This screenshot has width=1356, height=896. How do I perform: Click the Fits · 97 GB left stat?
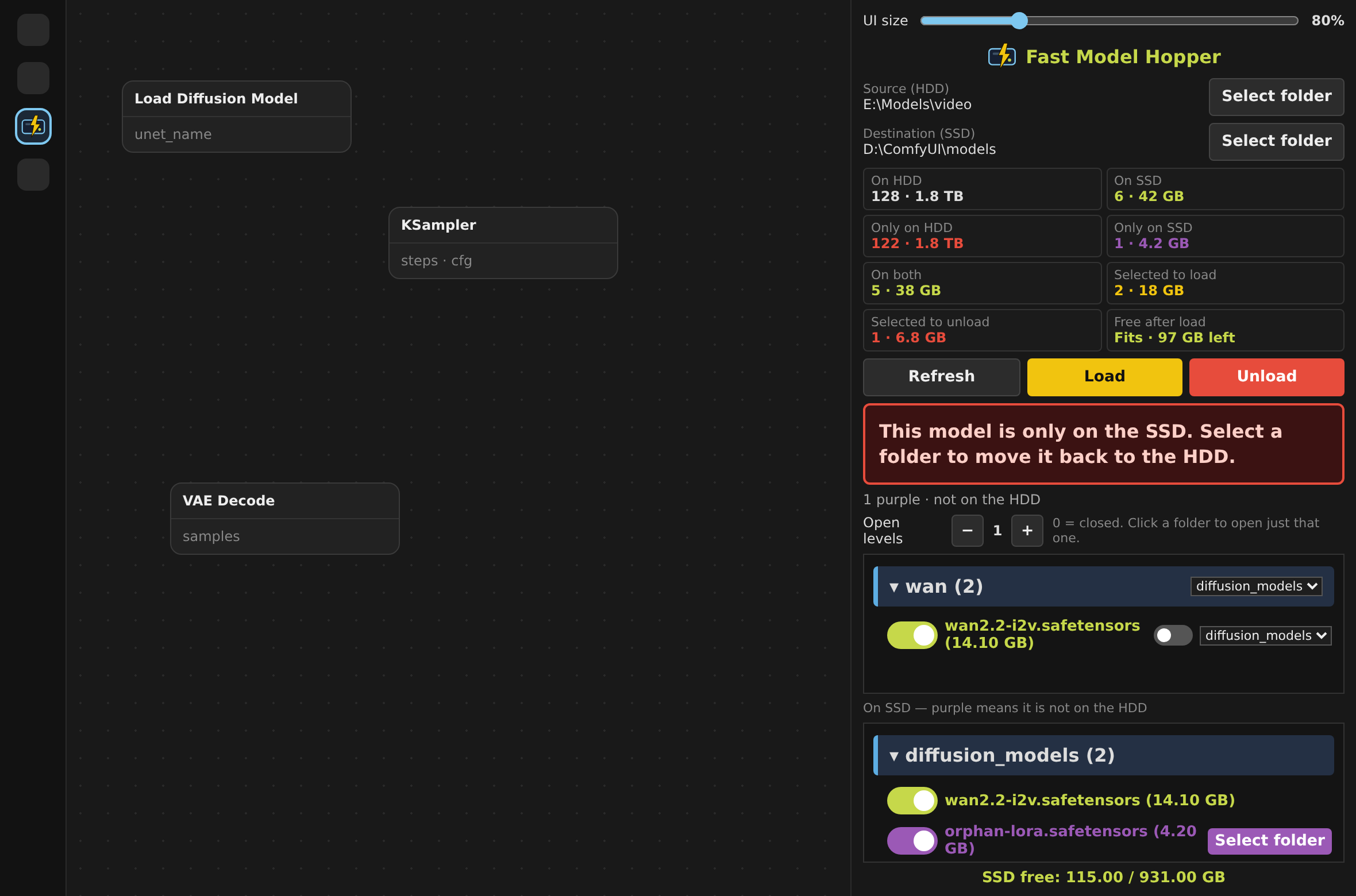pos(1225,330)
